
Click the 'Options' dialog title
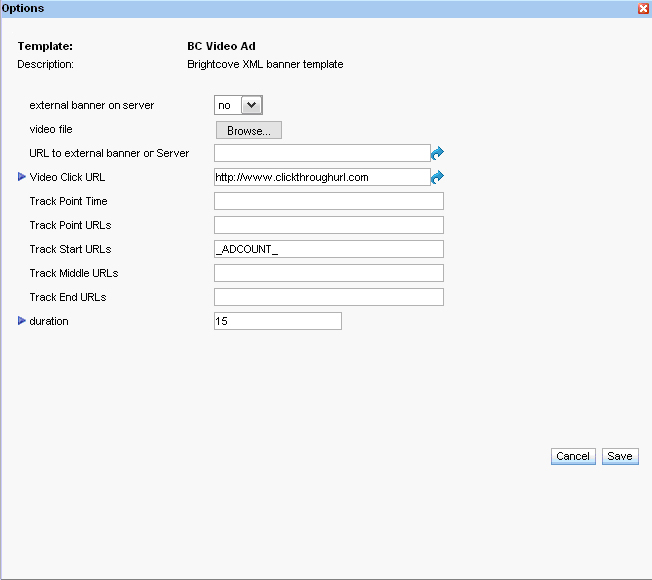tap(23, 8)
